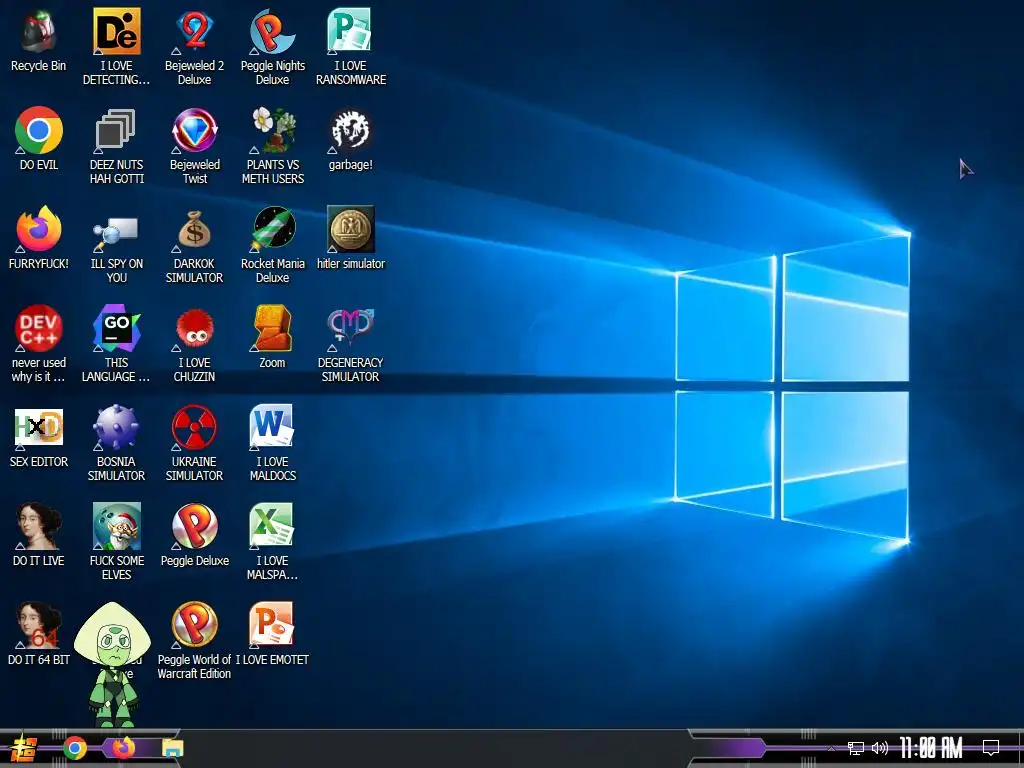Open the network status tray icon

click(856, 748)
